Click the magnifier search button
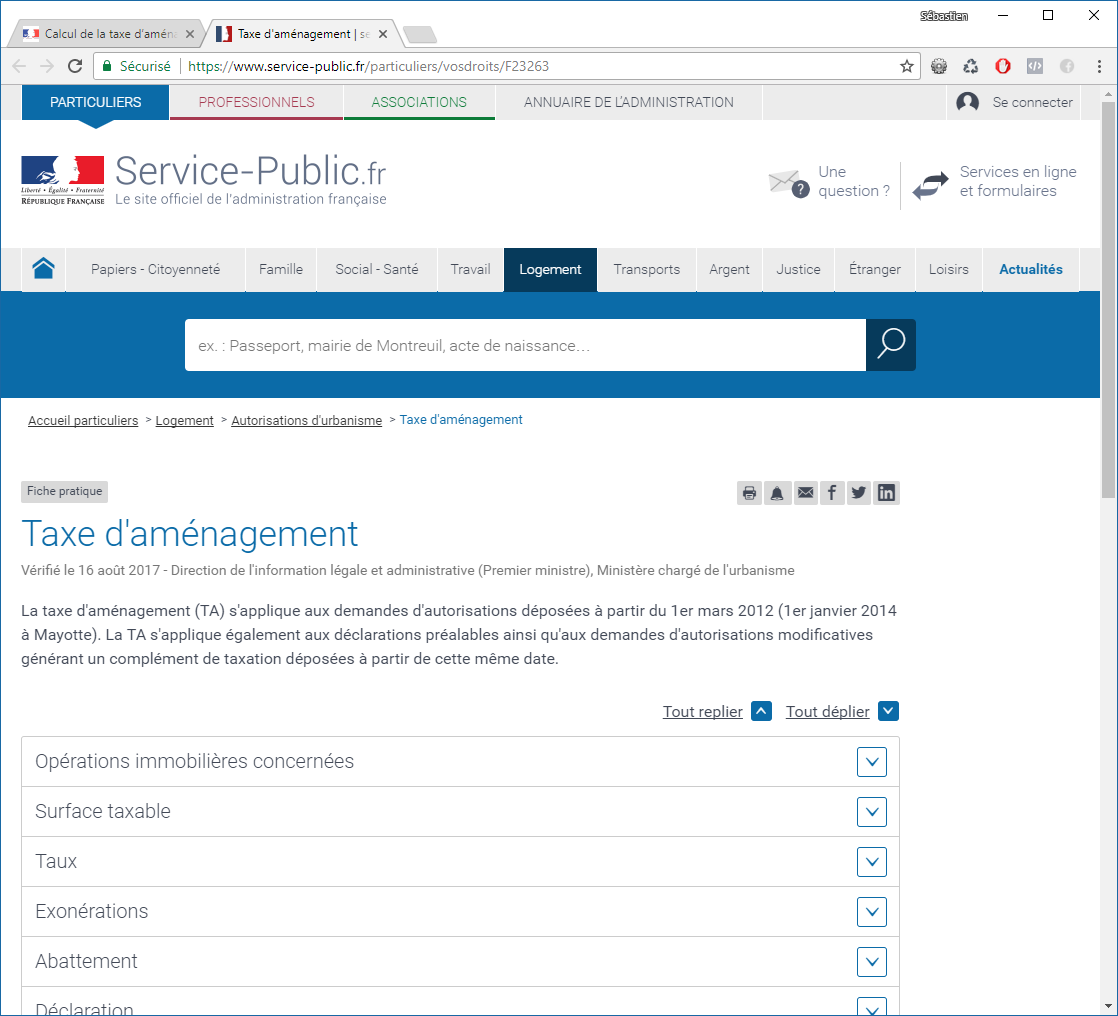This screenshot has height=1016, width=1118. pyautogui.click(x=890, y=345)
